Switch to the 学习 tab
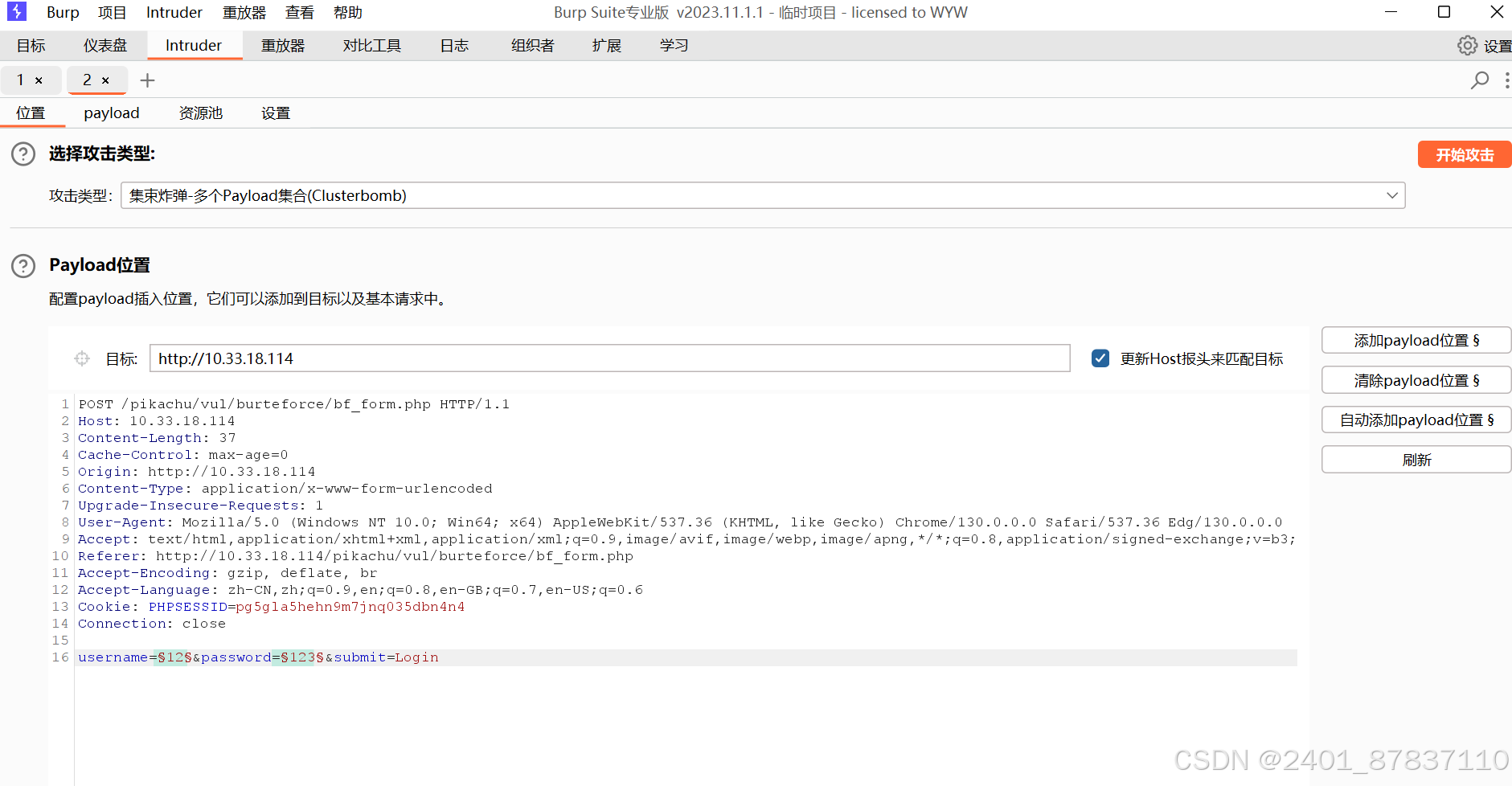The width and height of the screenshot is (1512, 786). coord(674,46)
